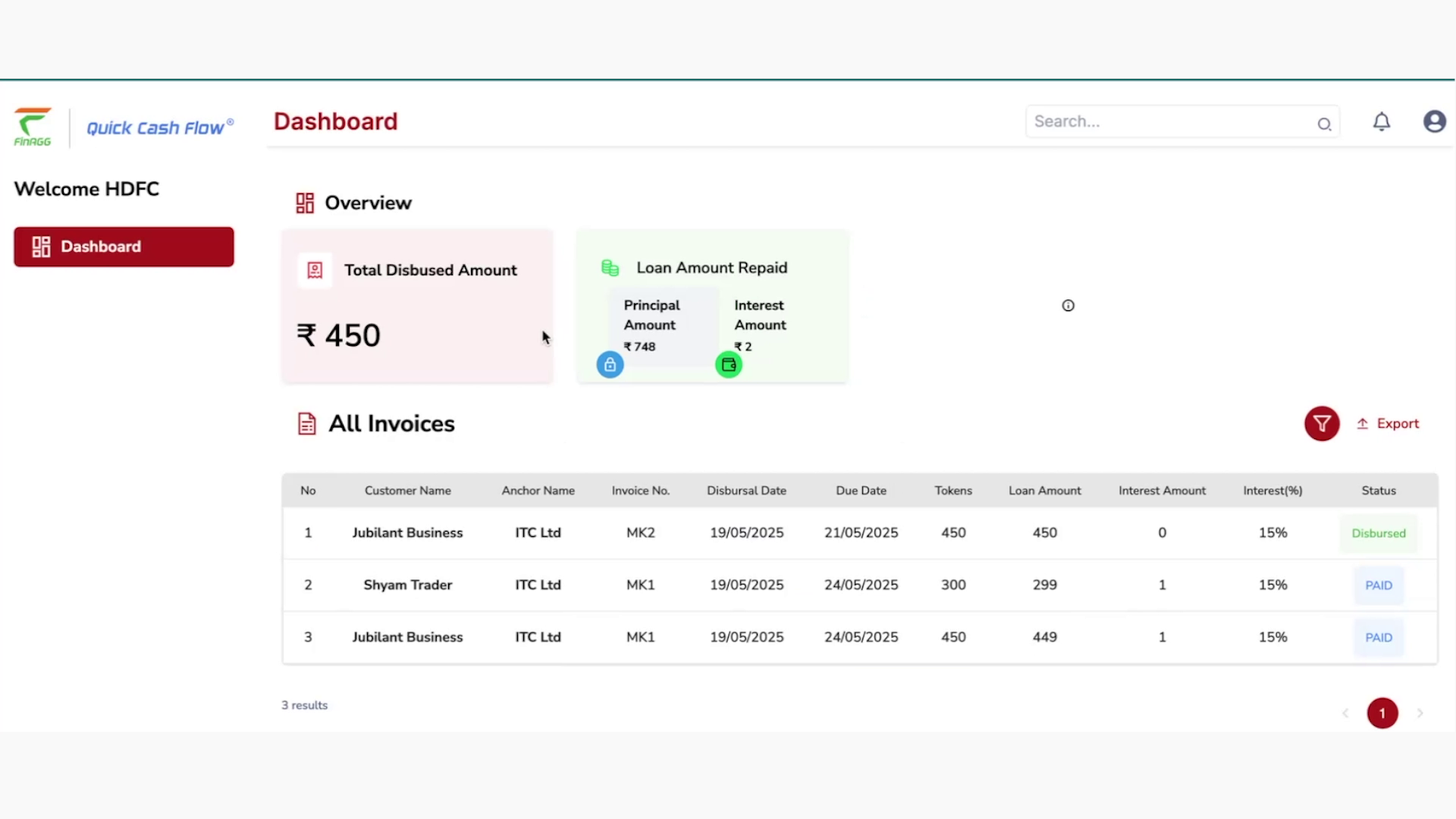This screenshot has width=1456, height=819.
Task: Click the previous page chevron arrow
Action: (1345, 713)
